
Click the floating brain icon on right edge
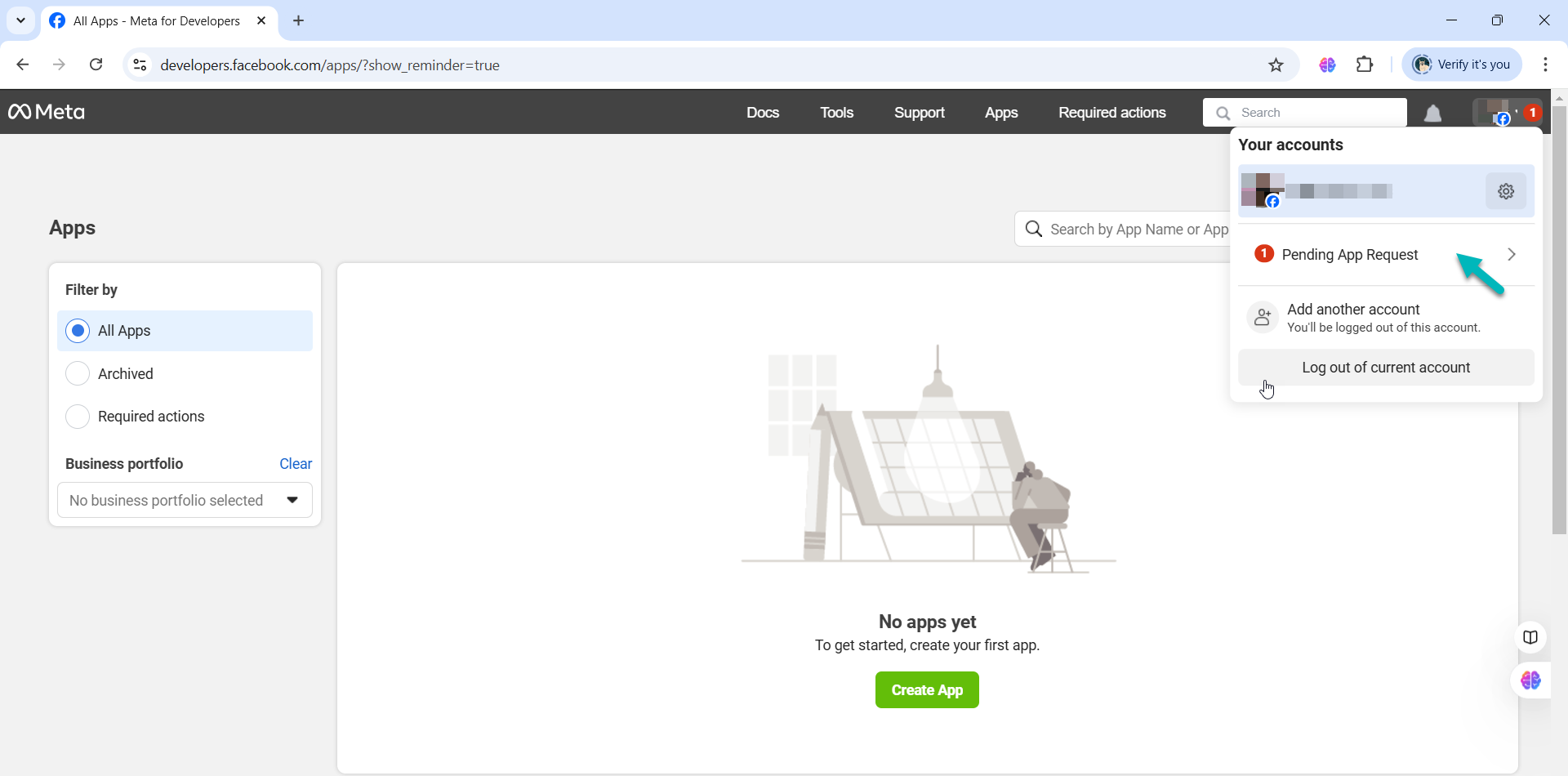pos(1530,680)
